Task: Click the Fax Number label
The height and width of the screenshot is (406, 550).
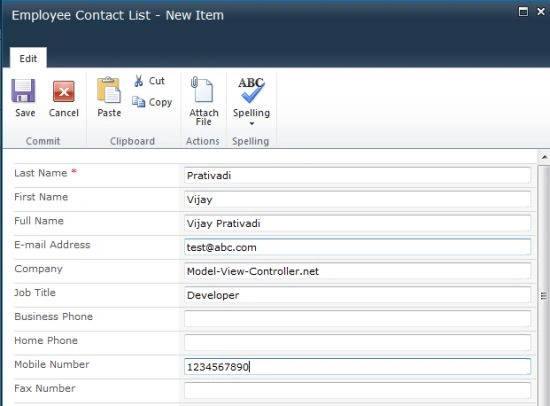Action: point(45,388)
